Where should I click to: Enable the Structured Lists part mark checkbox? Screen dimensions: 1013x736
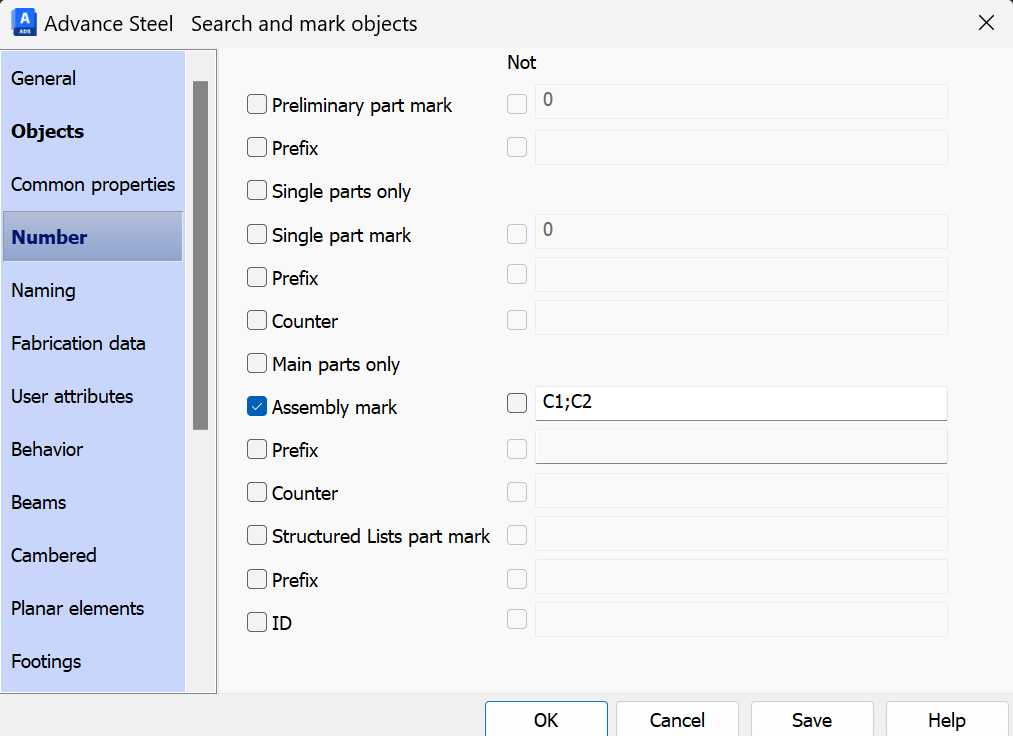(x=257, y=536)
